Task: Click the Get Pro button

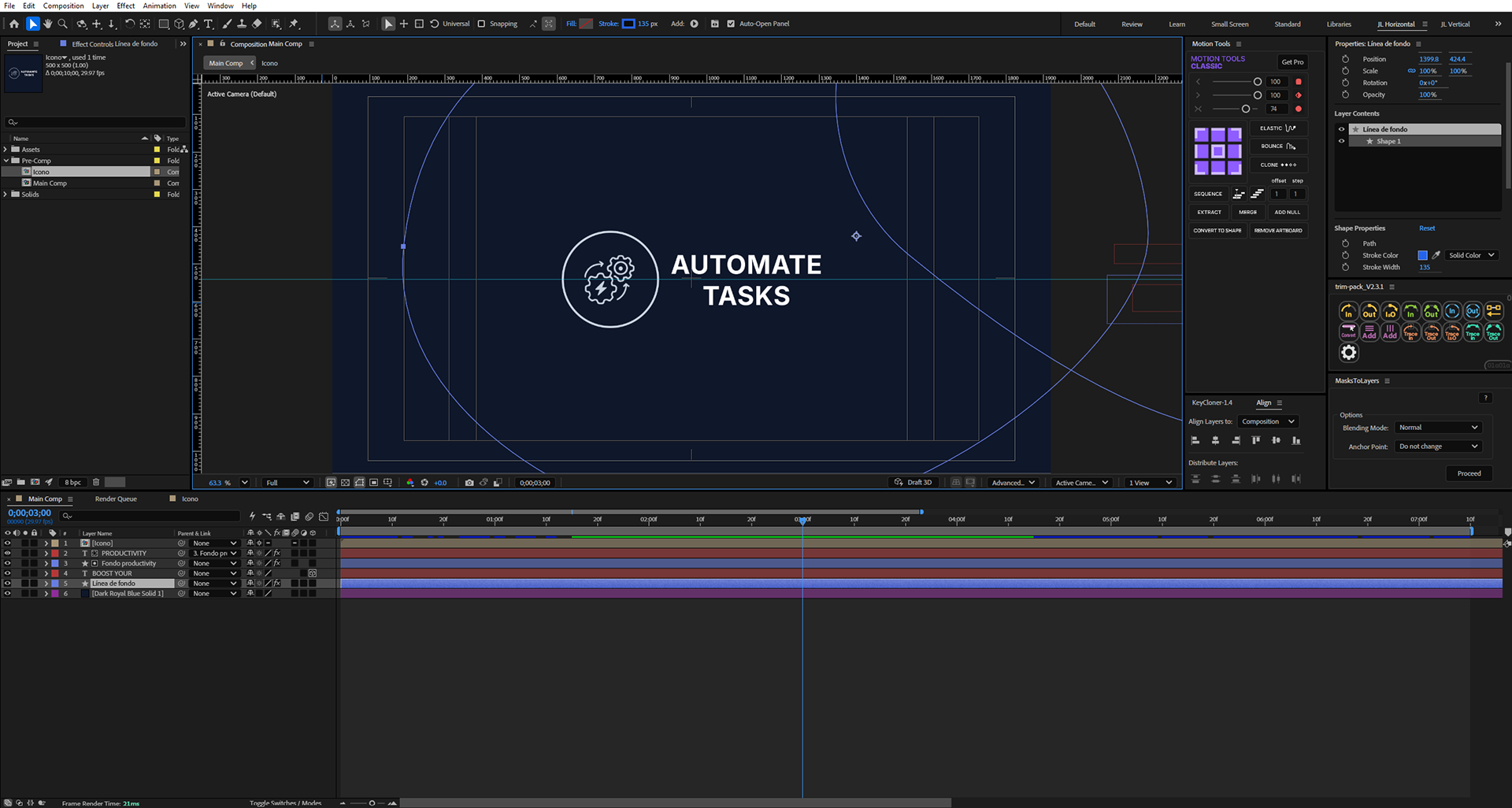Action: [1292, 62]
